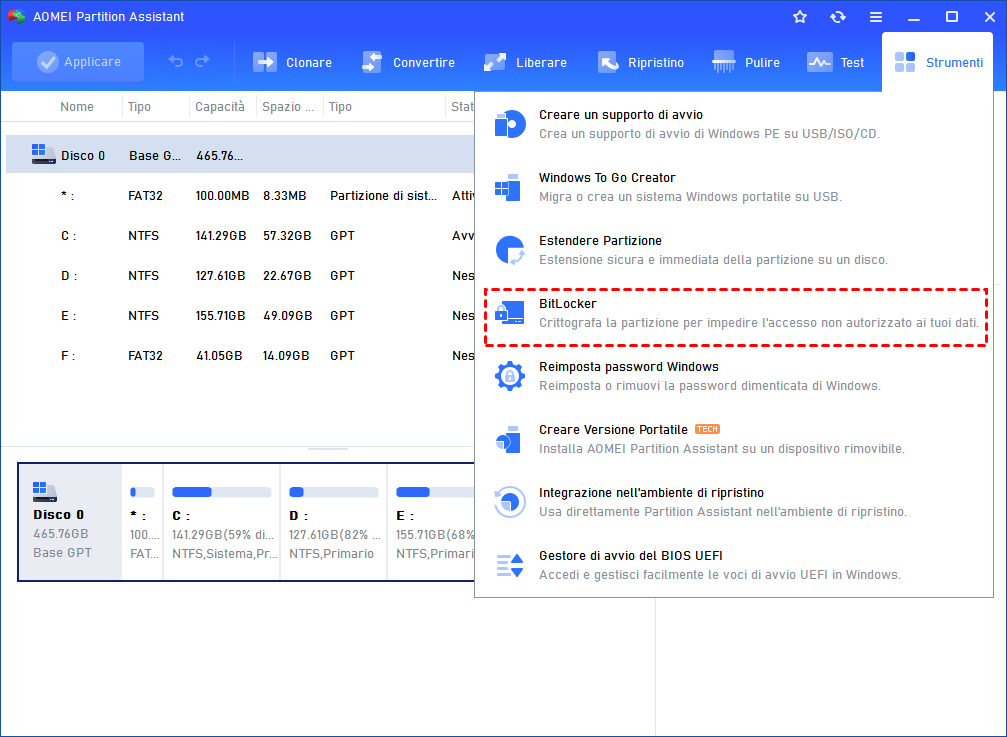
Task: Open the Ripristino toolbar option
Action: 640,62
